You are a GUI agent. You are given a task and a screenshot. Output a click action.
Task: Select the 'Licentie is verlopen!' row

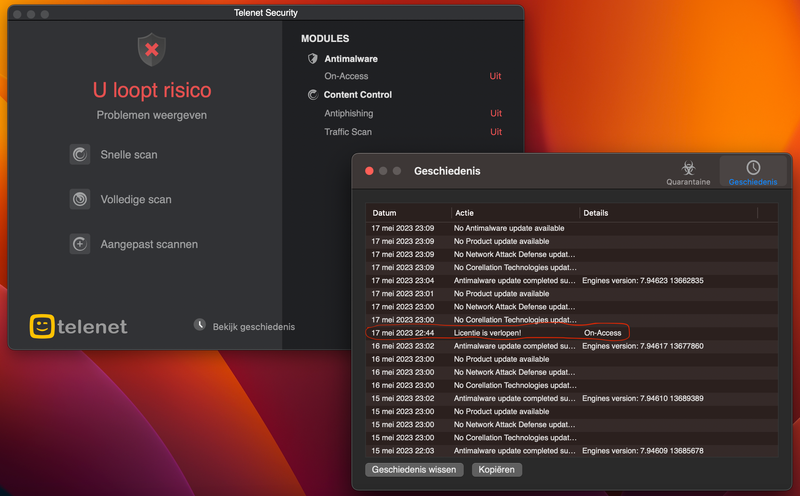[571, 333]
